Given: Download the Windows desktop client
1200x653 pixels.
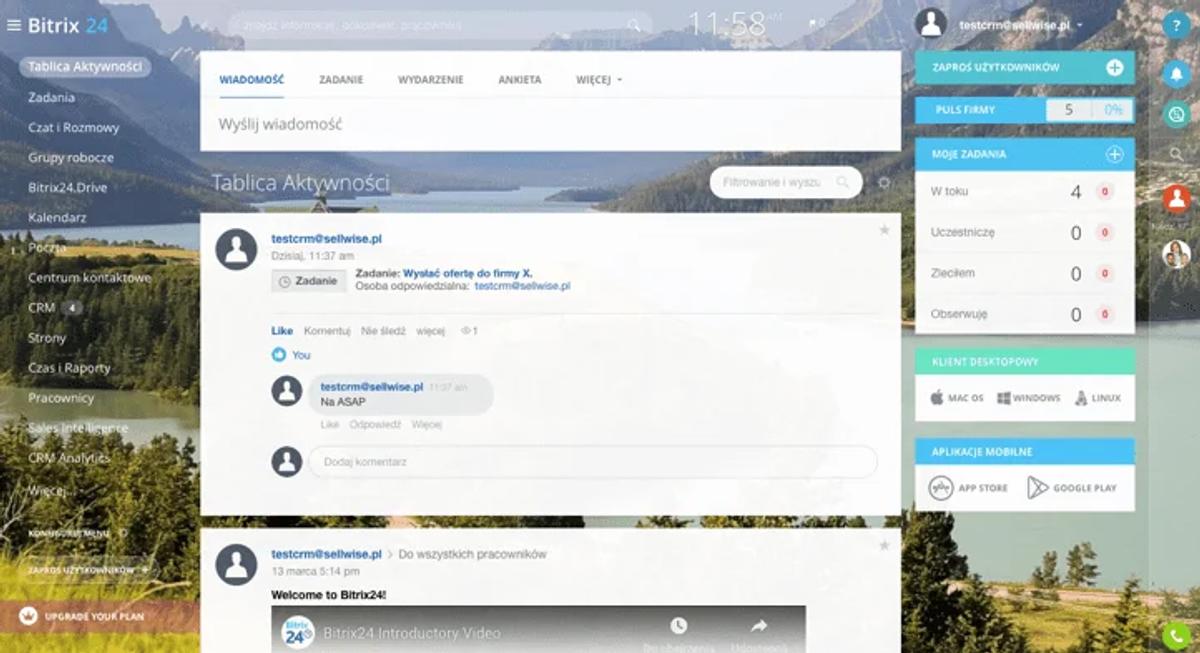Looking at the screenshot, I should pyautogui.click(x=1028, y=398).
